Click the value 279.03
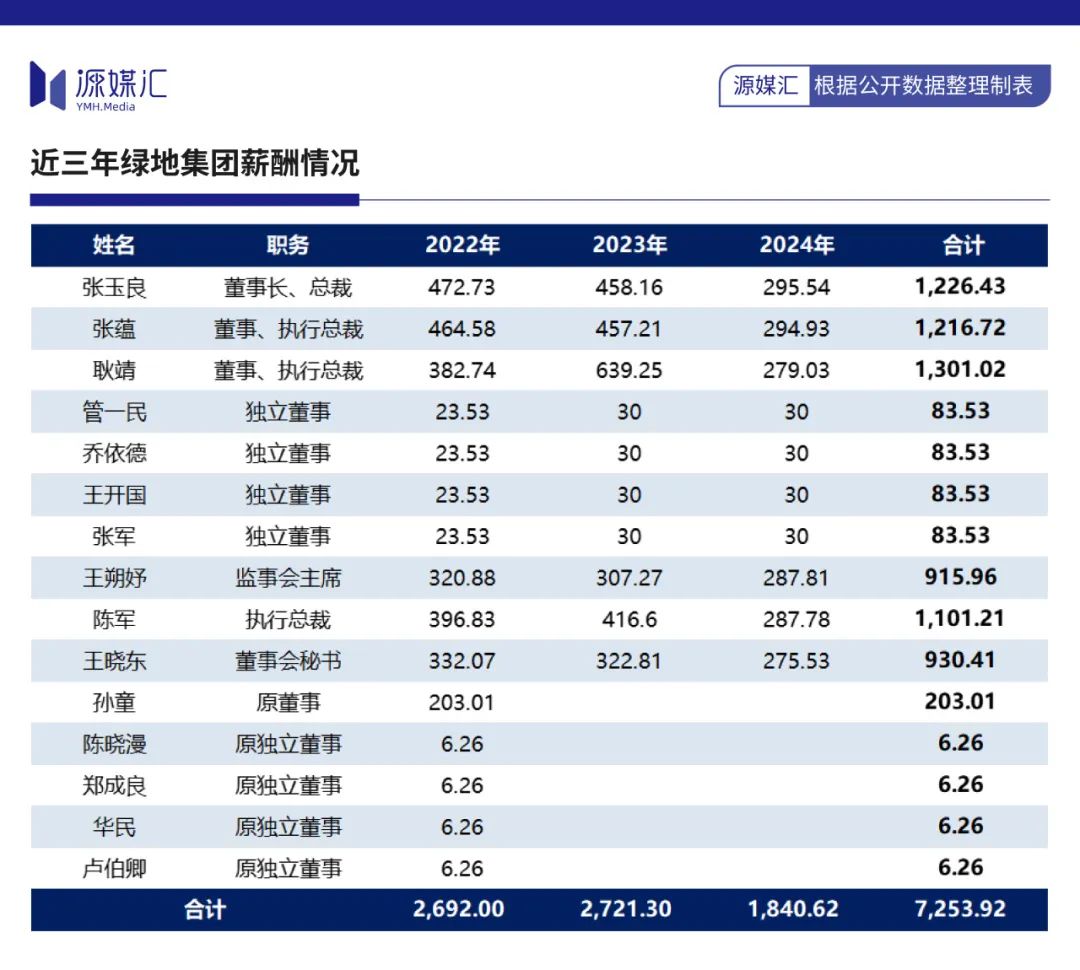 [x=796, y=371]
